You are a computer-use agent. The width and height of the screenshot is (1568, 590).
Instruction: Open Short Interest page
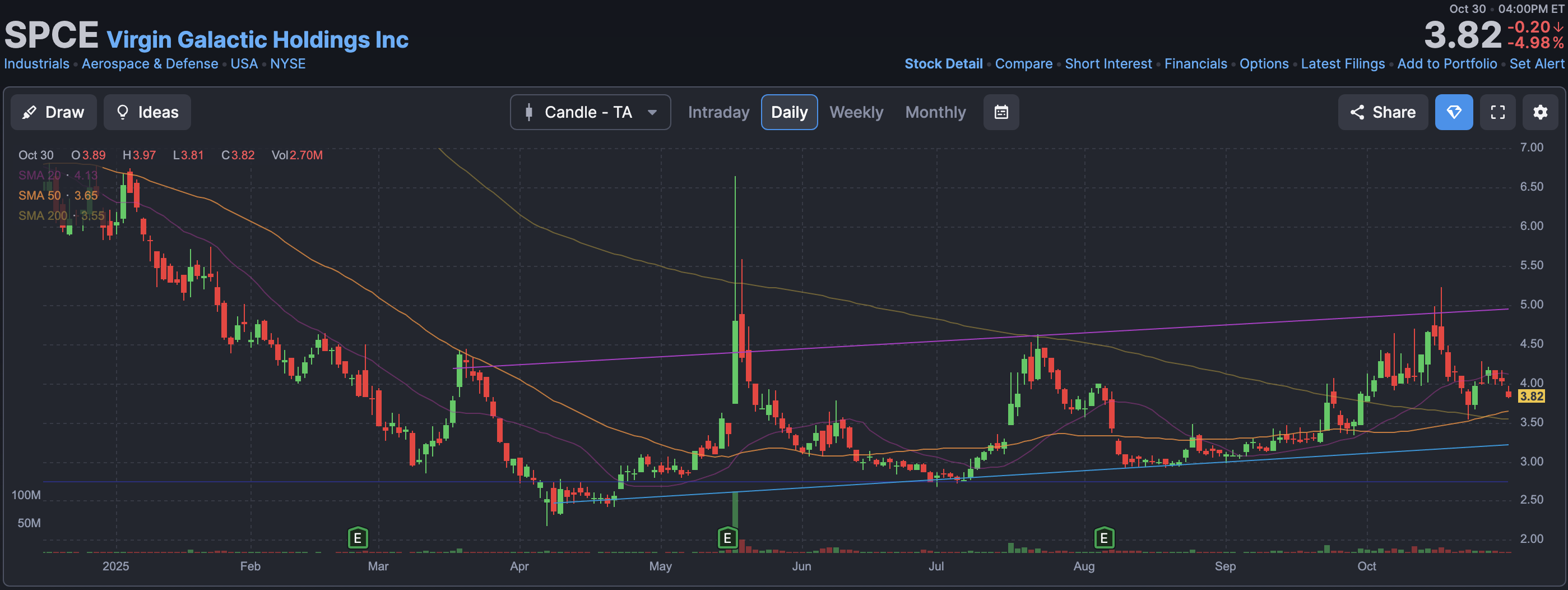point(1108,64)
